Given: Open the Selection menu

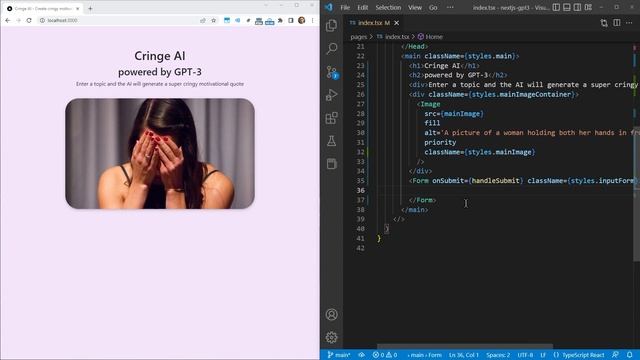Looking at the screenshot, I should tap(388, 7).
